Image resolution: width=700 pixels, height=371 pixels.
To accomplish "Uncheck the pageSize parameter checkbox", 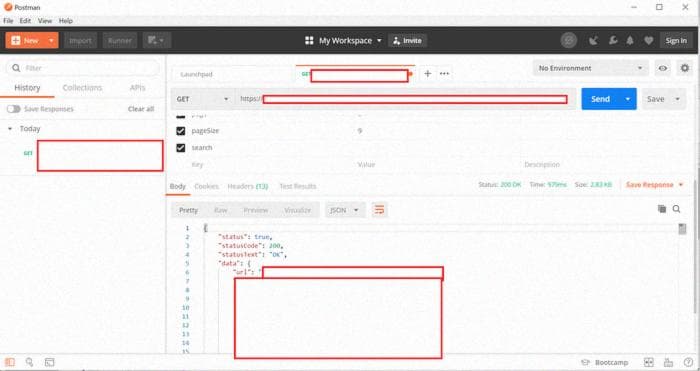I will coord(180,131).
